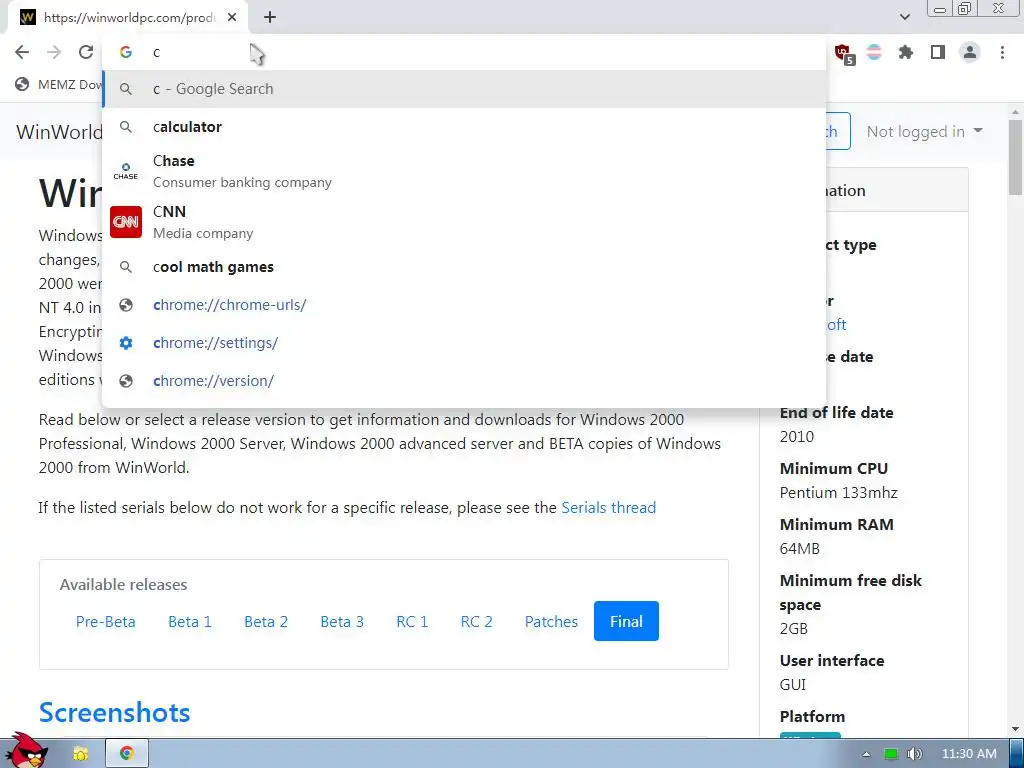Show hidden system tray icons
The height and width of the screenshot is (768, 1024).
tap(867, 754)
